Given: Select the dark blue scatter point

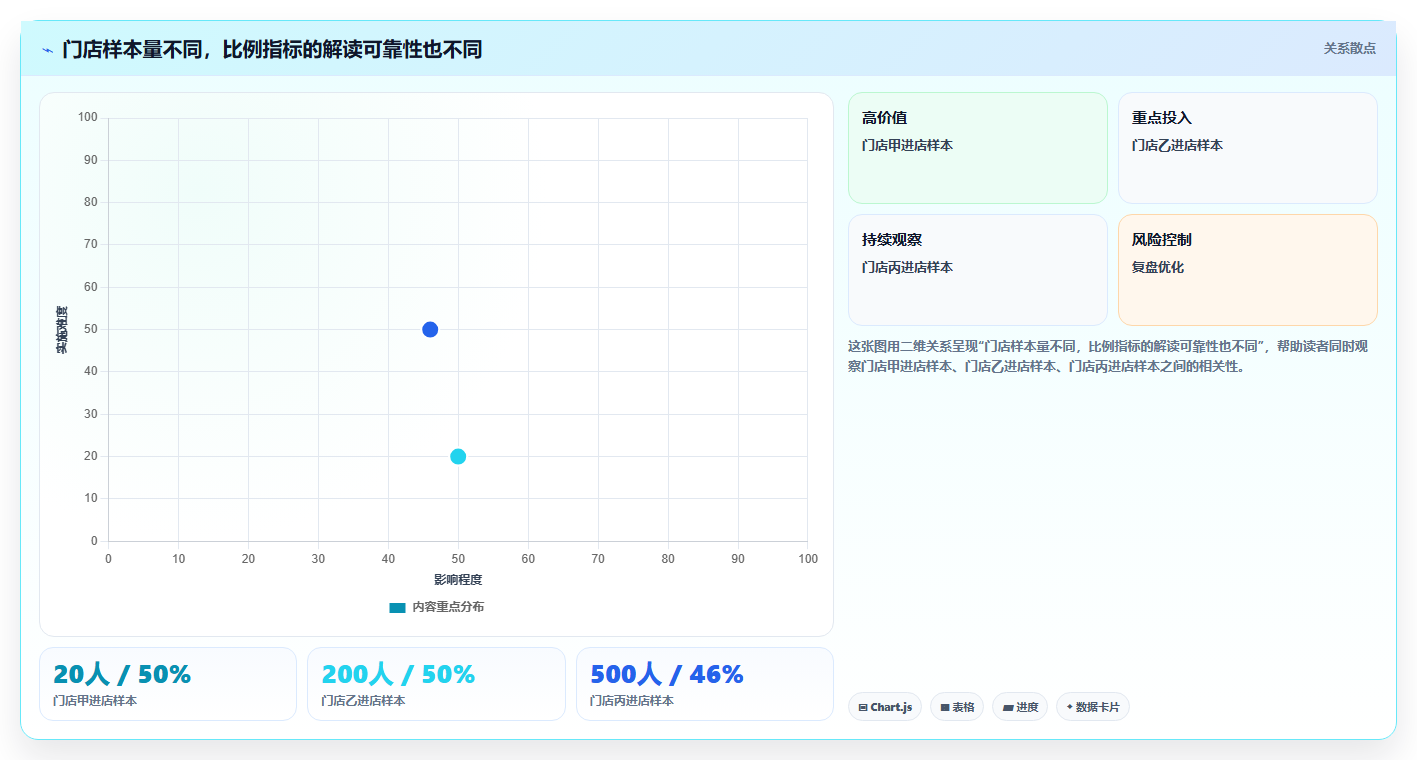Looking at the screenshot, I should 430,330.
